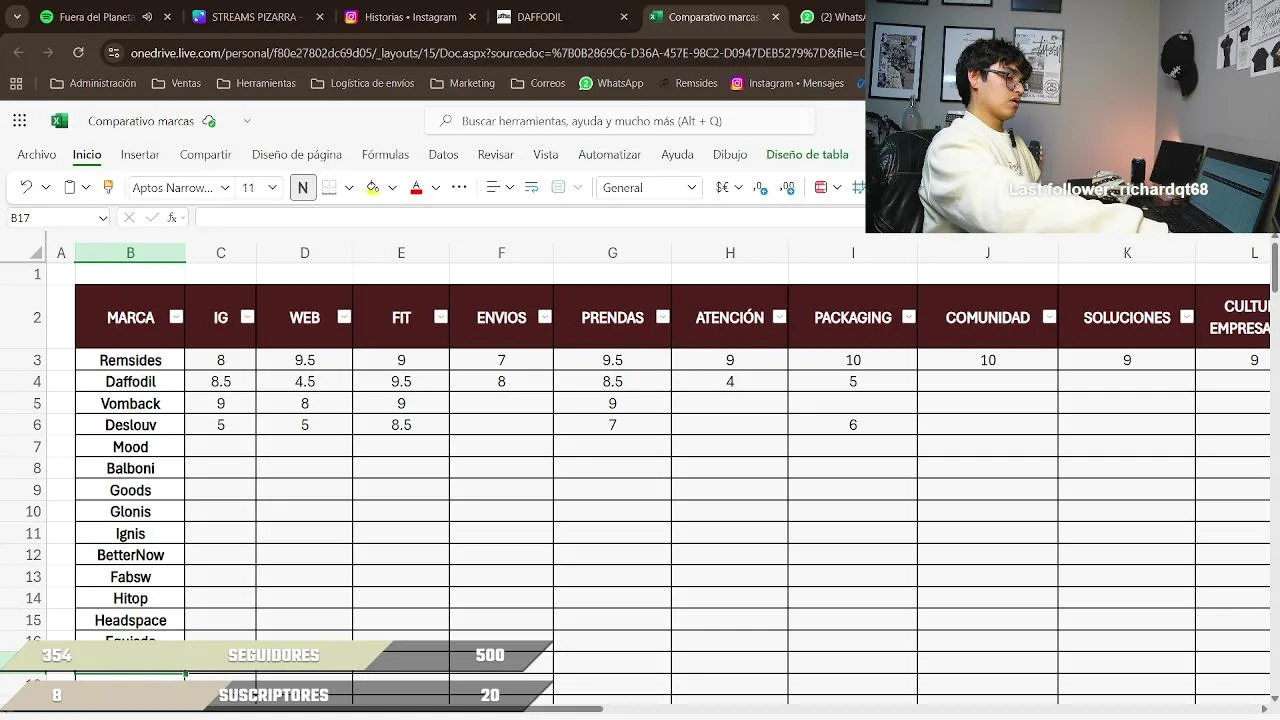Click the text alignment icon
The width and height of the screenshot is (1280, 720).
tap(492, 187)
